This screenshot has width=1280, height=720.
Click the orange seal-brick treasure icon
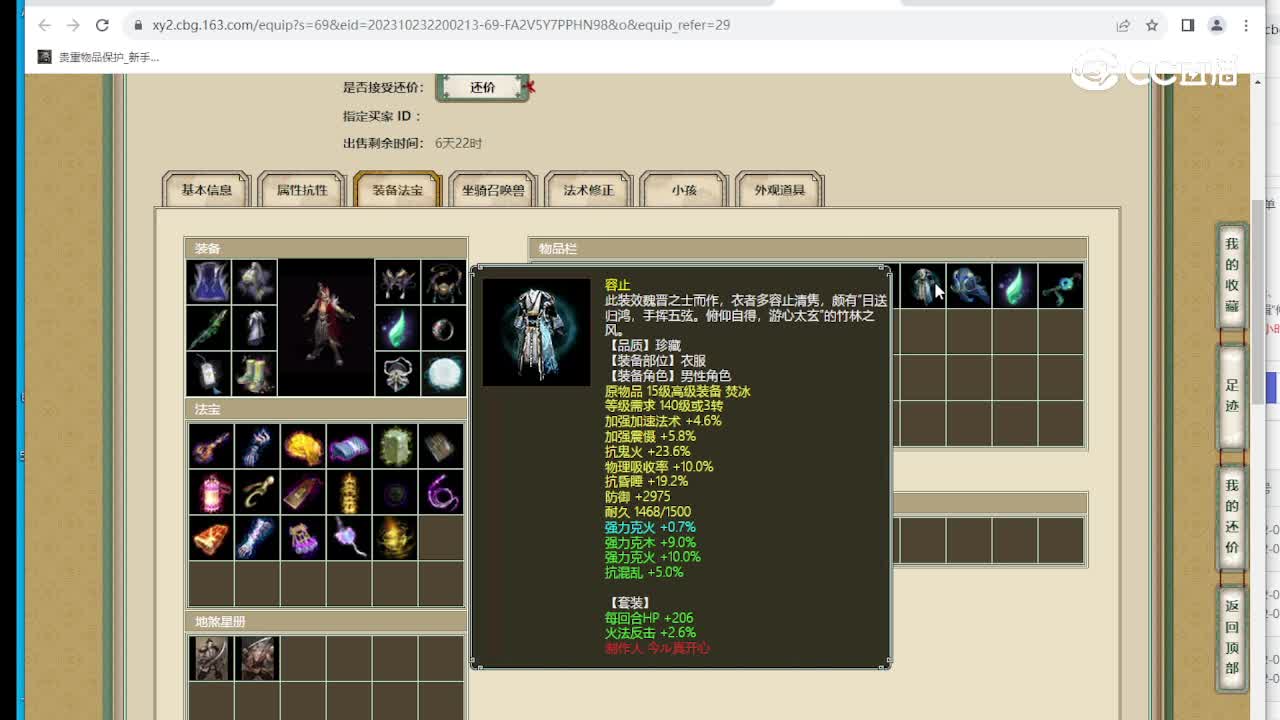coord(211,538)
